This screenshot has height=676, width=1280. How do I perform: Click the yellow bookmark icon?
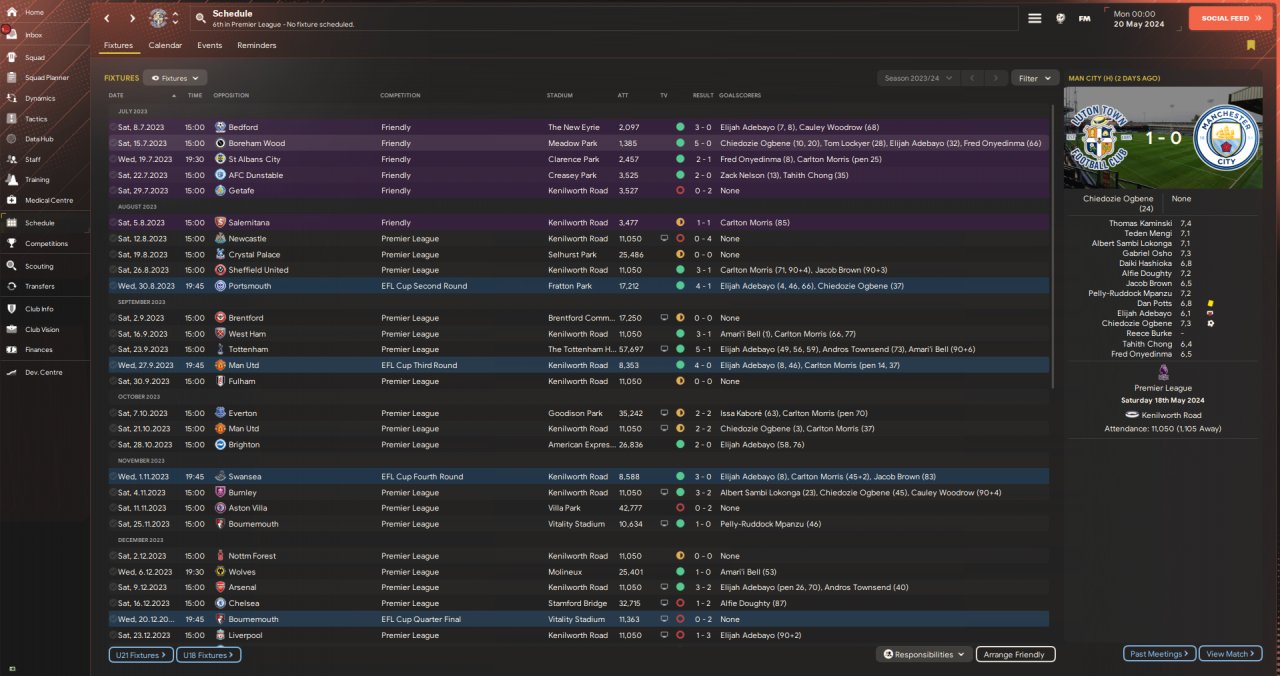point(1251,45)
